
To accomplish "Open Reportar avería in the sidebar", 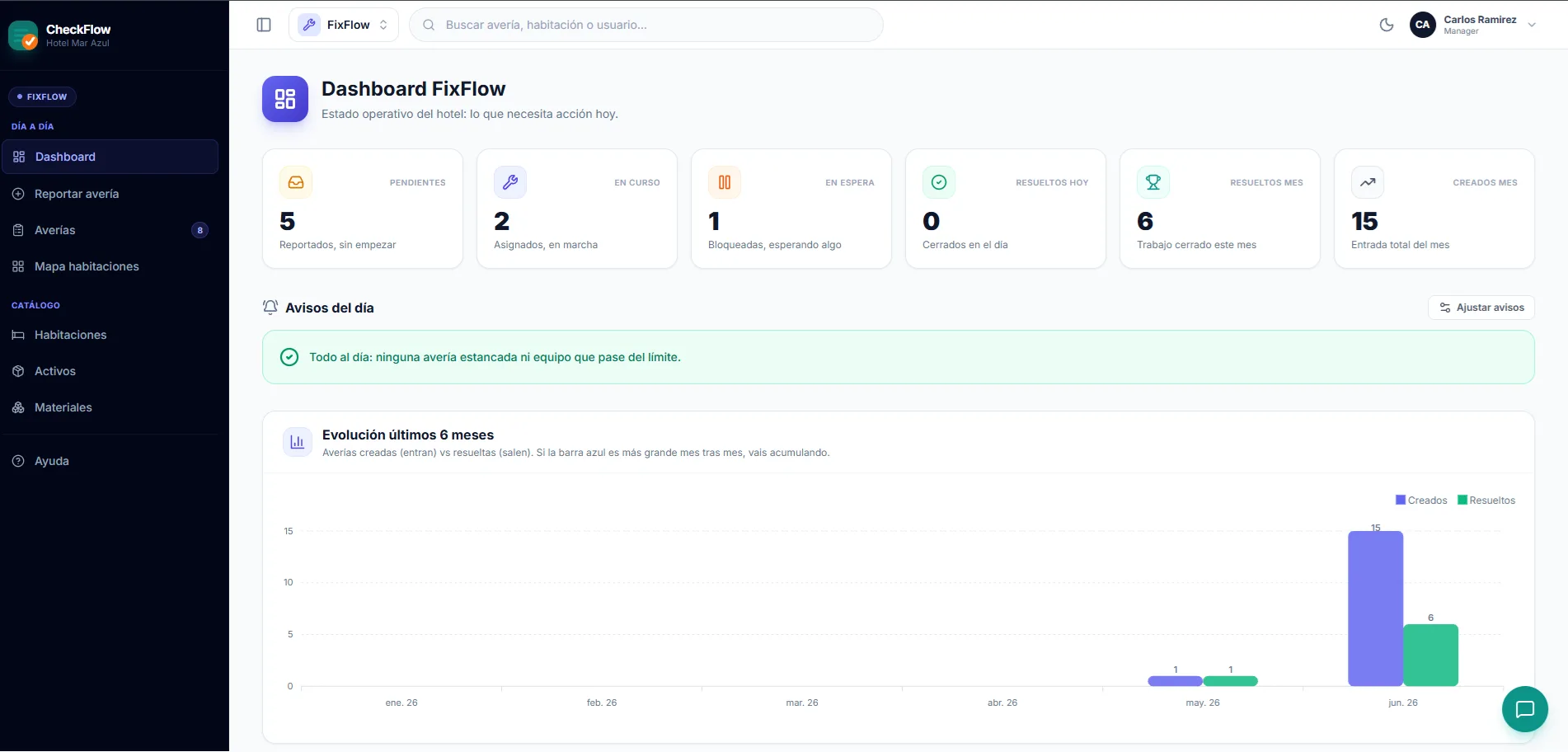I will coord(110,194).
